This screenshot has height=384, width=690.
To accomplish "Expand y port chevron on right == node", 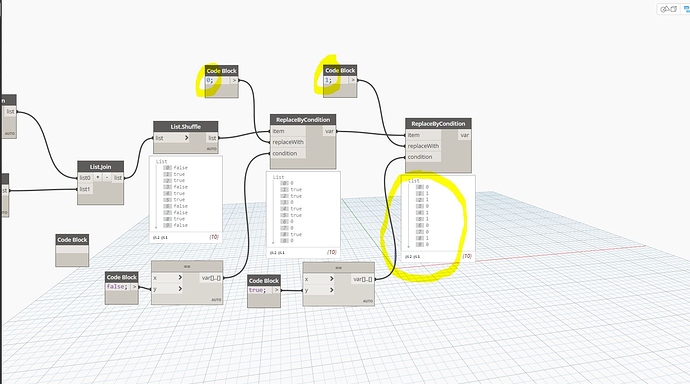I will [x=331, y=290].
